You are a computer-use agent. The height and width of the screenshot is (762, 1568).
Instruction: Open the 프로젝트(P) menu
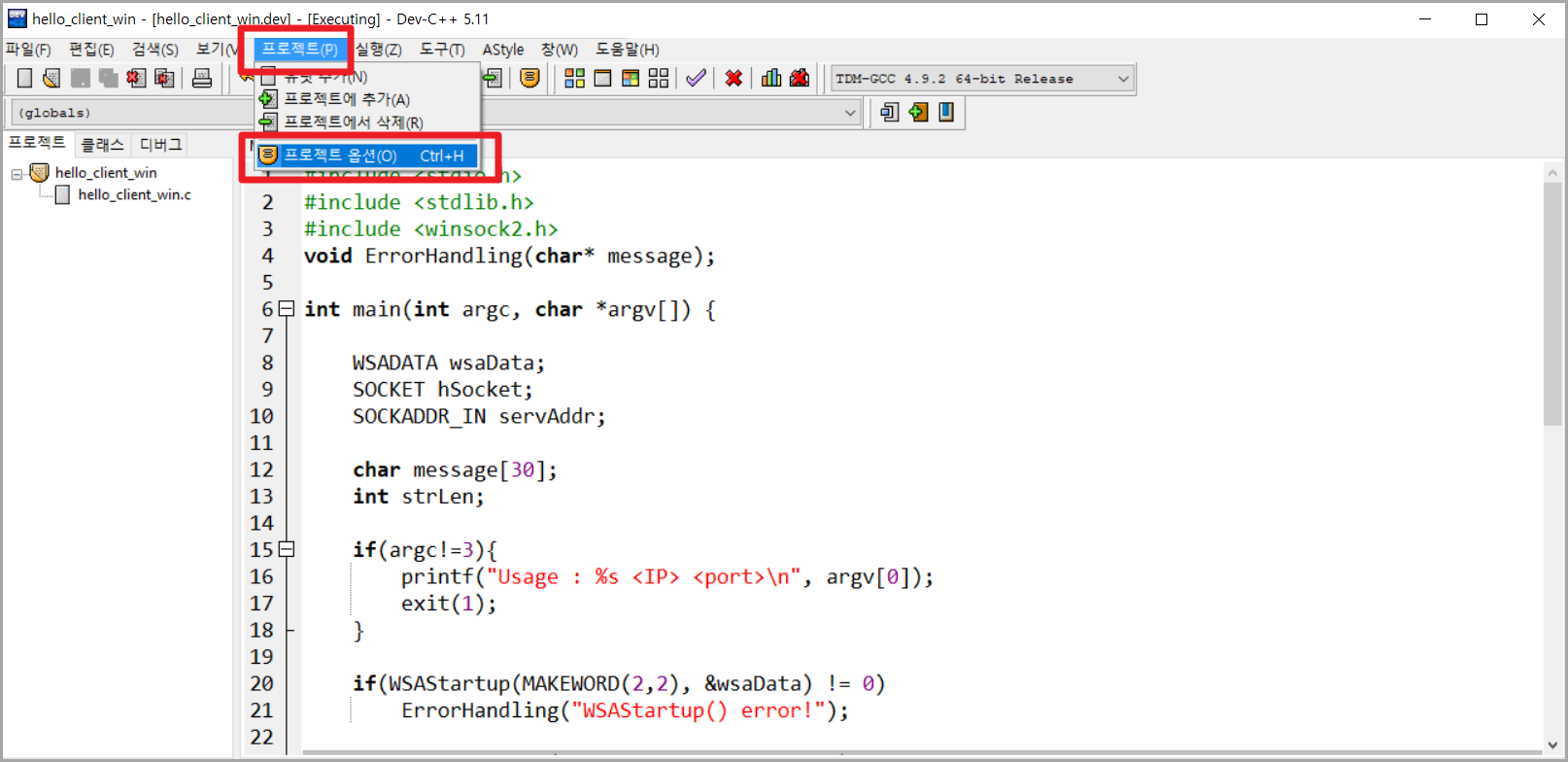300,50
